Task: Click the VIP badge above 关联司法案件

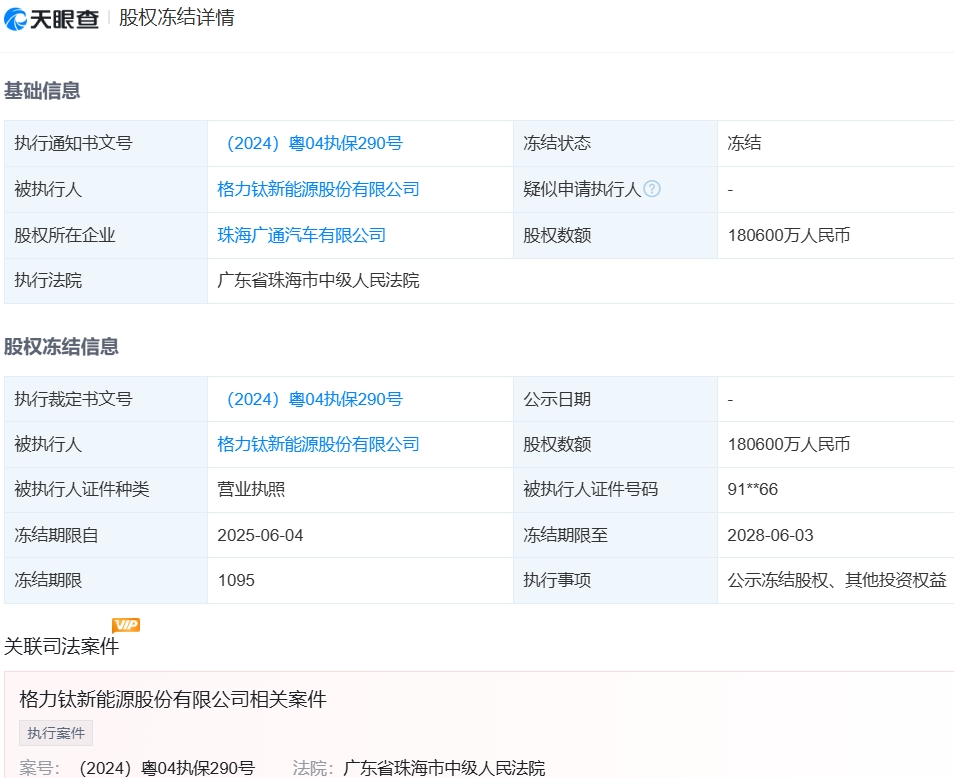Action: 126,625
